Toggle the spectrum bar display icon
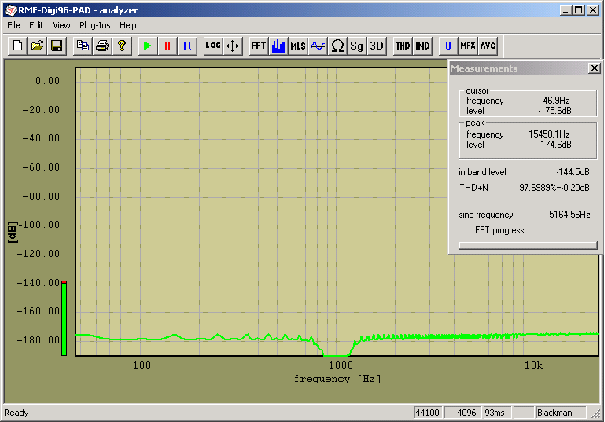This screenshot has height=422, width=605. tap(279, 45)
